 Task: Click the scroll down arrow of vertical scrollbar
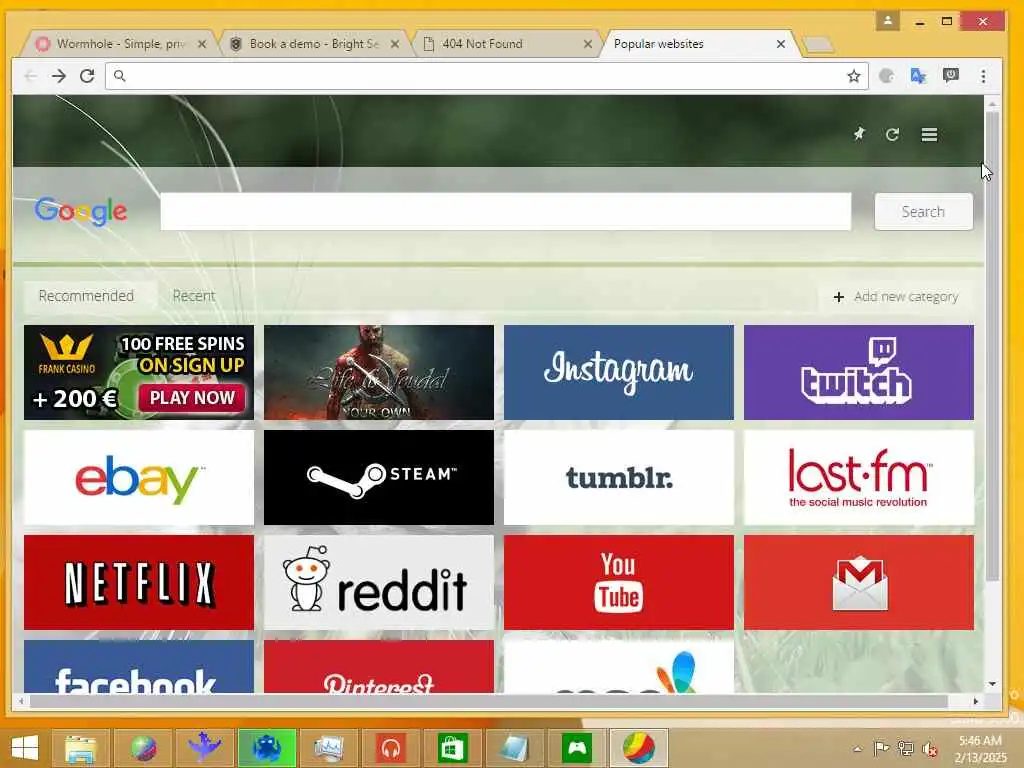[x=992, y=684]
